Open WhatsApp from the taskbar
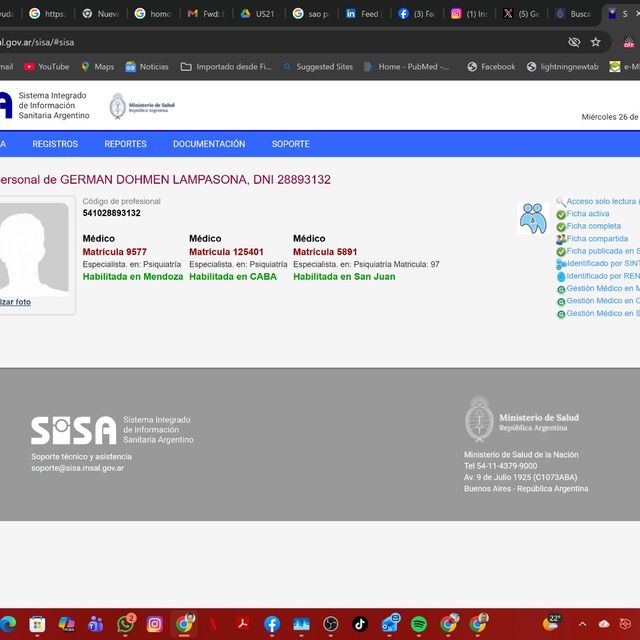Screen dimensions: 640x640 click(x=125, y=624)
